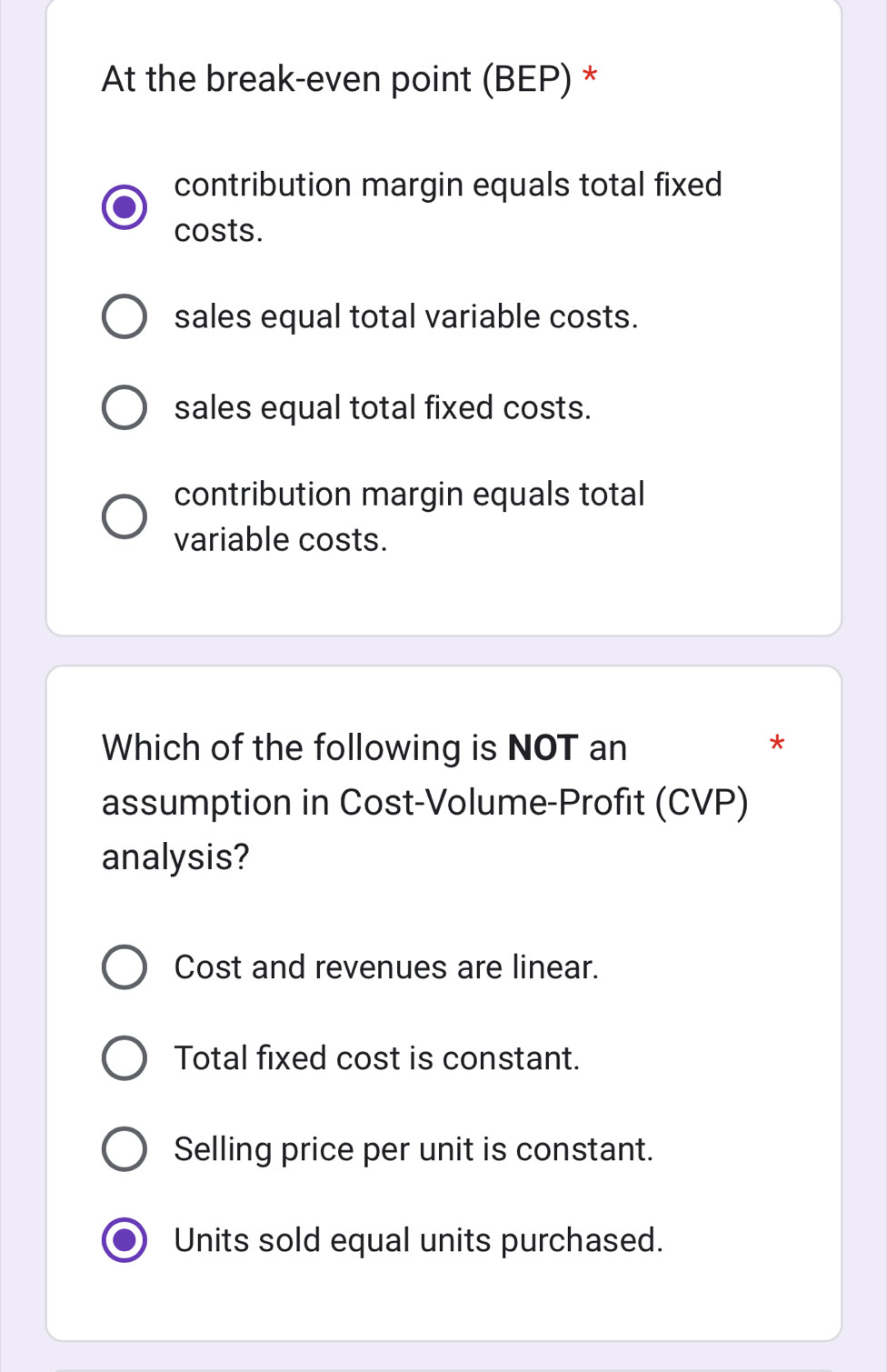Viewport: 887px width, 1372px height.
Task: Click the empty radio beside 'sales equal total fixed costs.'
Action: (x=125, y=406)
